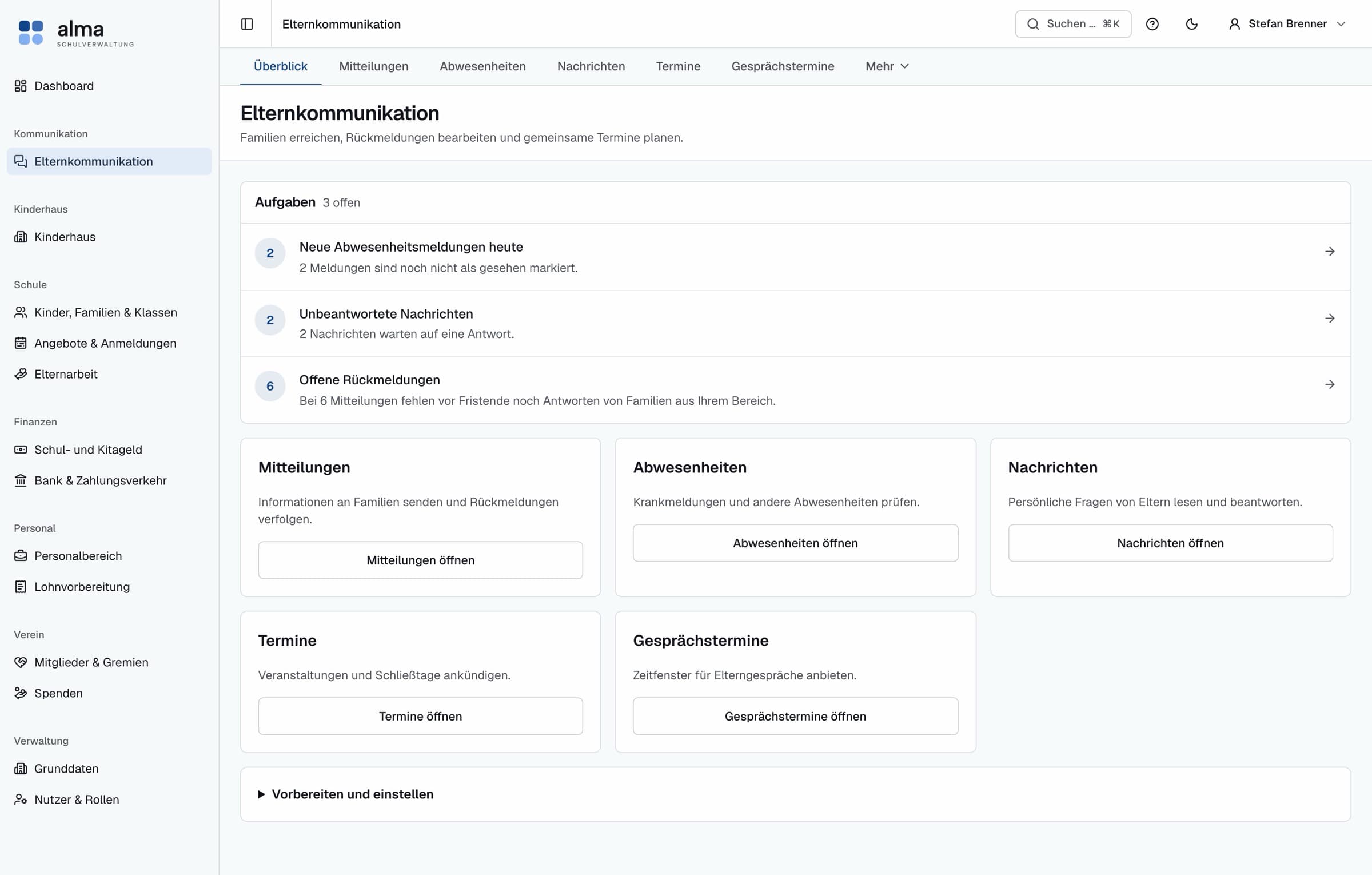Switch to the Abwesenheiten tab
The image size is (1372, 875).
pos(482,66)
